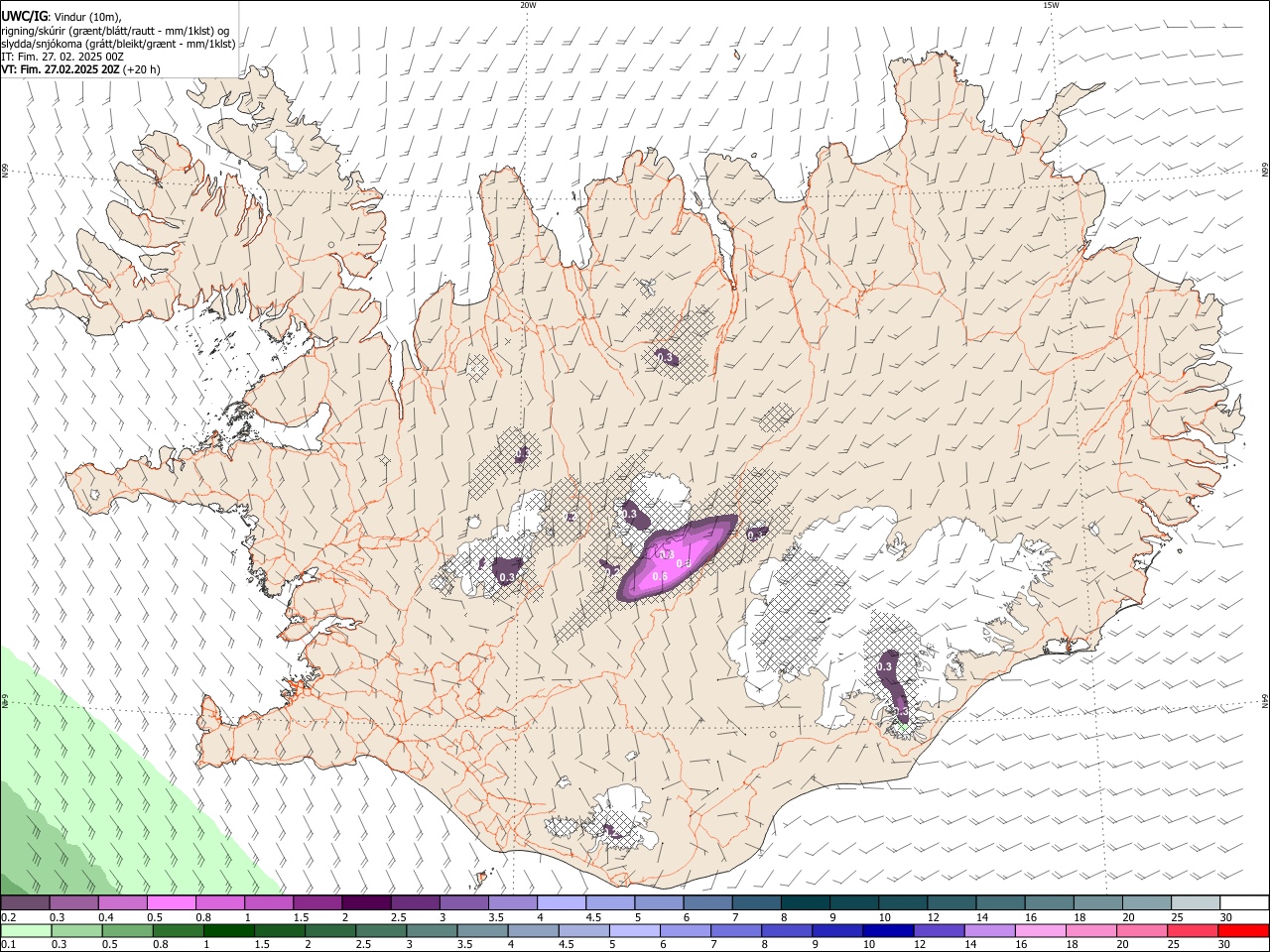Screen dimensions: 1270x952
Task: Click the 'UWC/IG: Vindur (10m)' title line
Action: point(62,17)
